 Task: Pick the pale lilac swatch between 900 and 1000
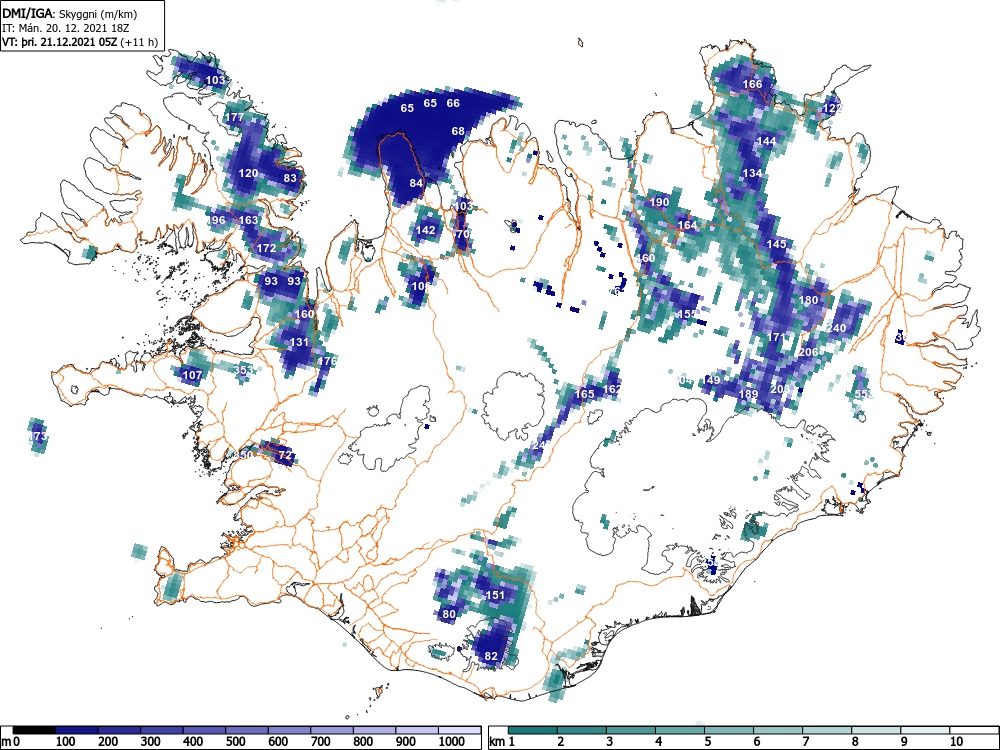418,730
